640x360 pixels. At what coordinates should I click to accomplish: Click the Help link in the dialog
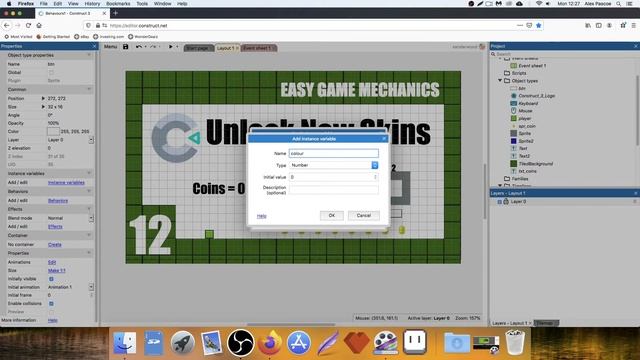coord(262,216)
